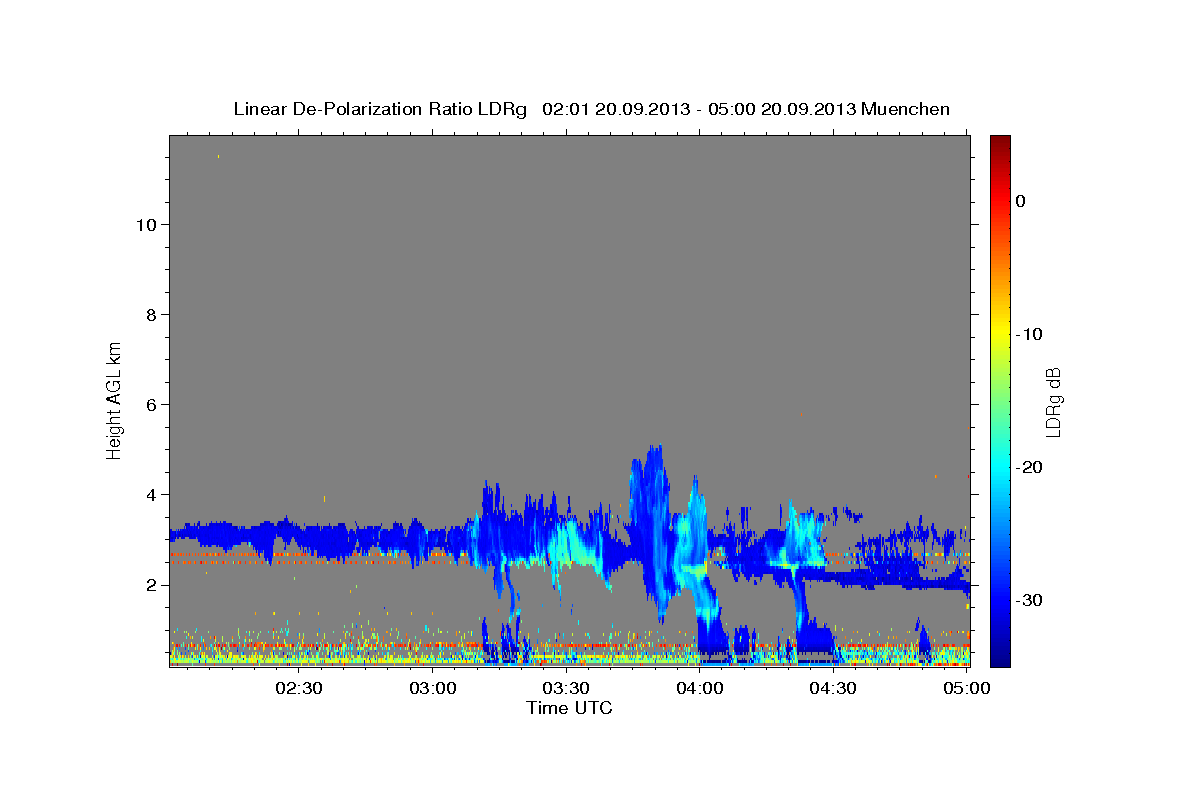Click the colorbar value -20
Viewport: 1200px width, 800px height.
click(1029, 467)
